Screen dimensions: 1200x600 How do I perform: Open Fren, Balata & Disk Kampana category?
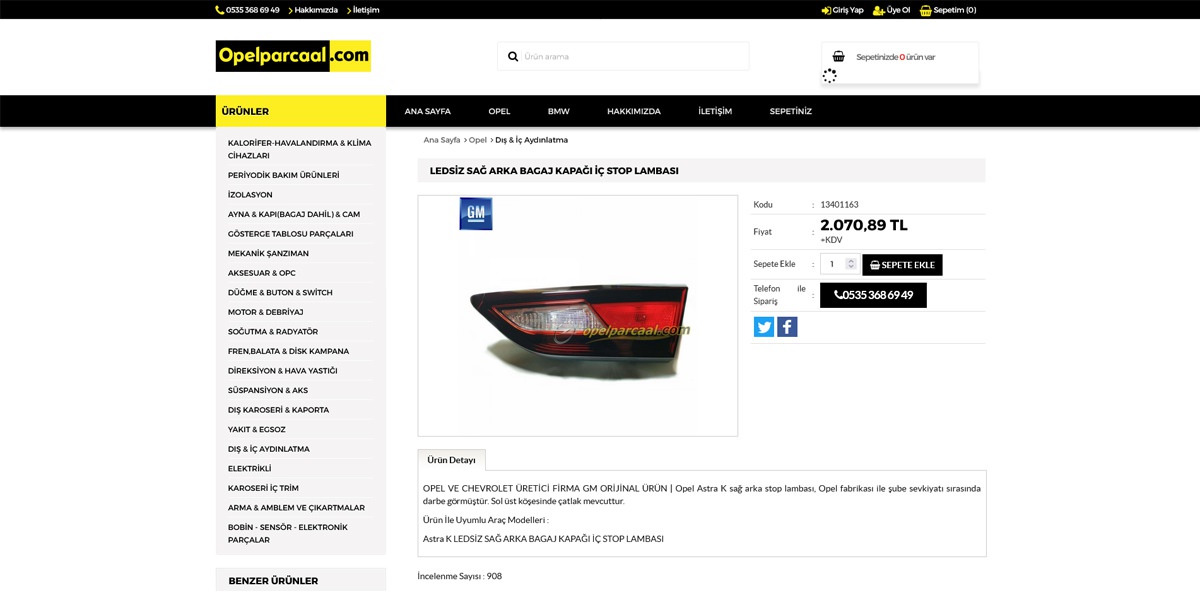point(289,351)
